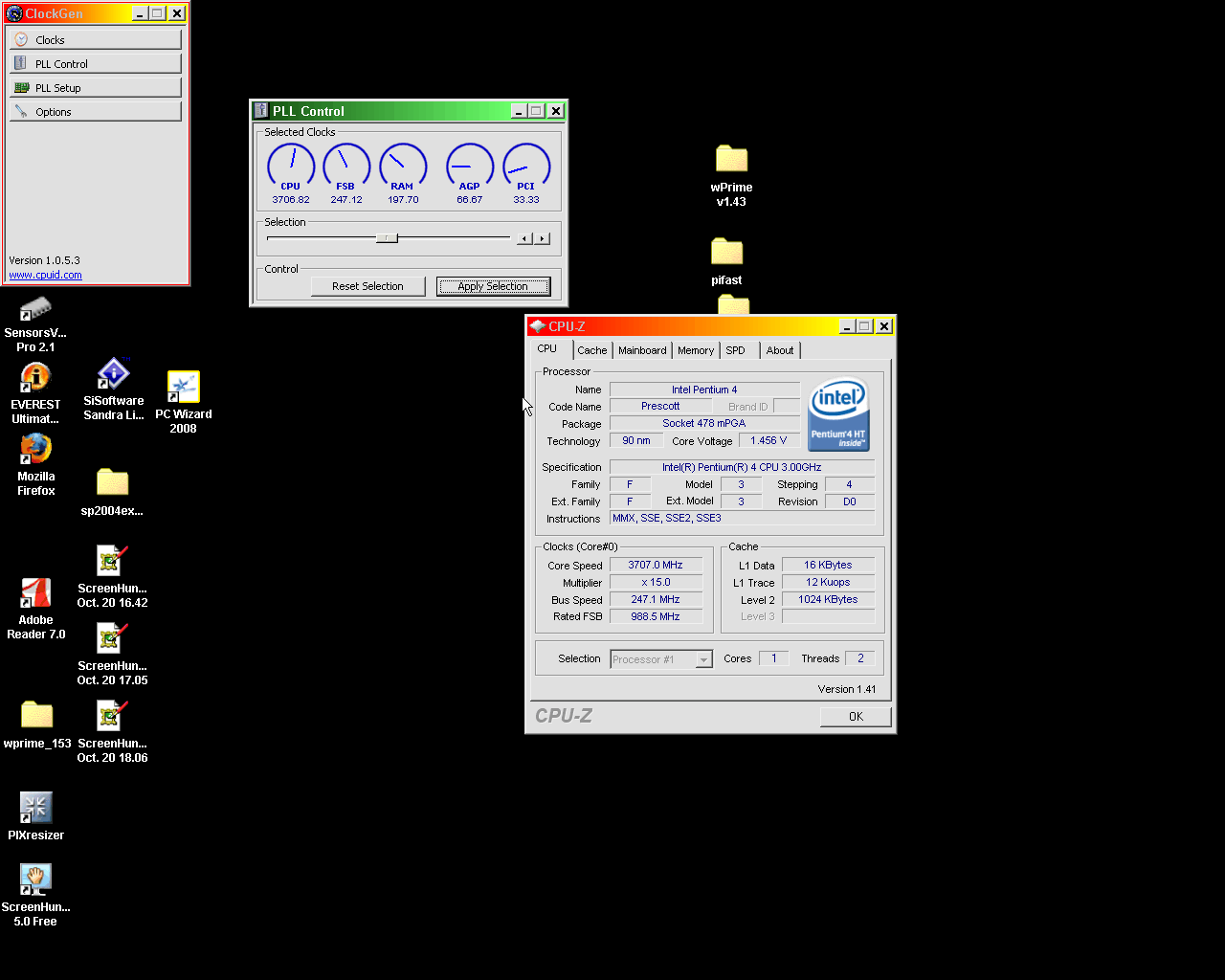The image size is (1225, 980).
Task: Click the L1 Data value 16 KBytes
Action: pos(828,565)
